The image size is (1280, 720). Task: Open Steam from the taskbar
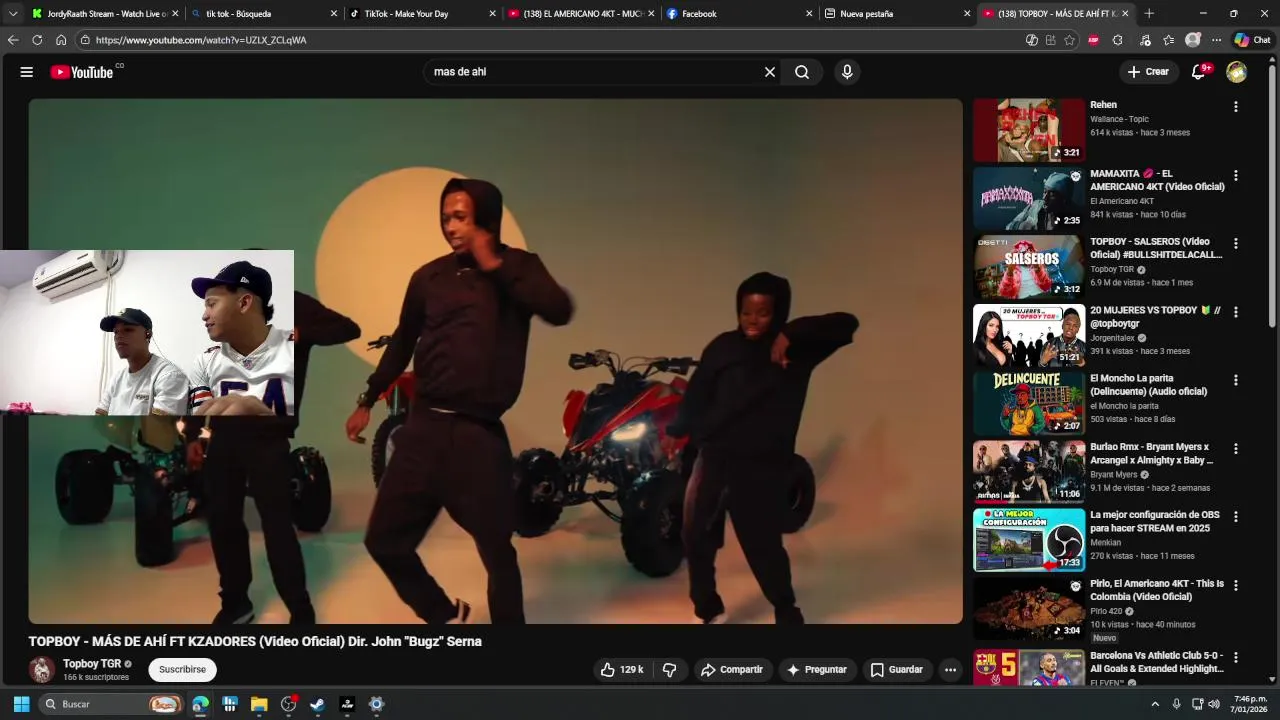point(317,704)
